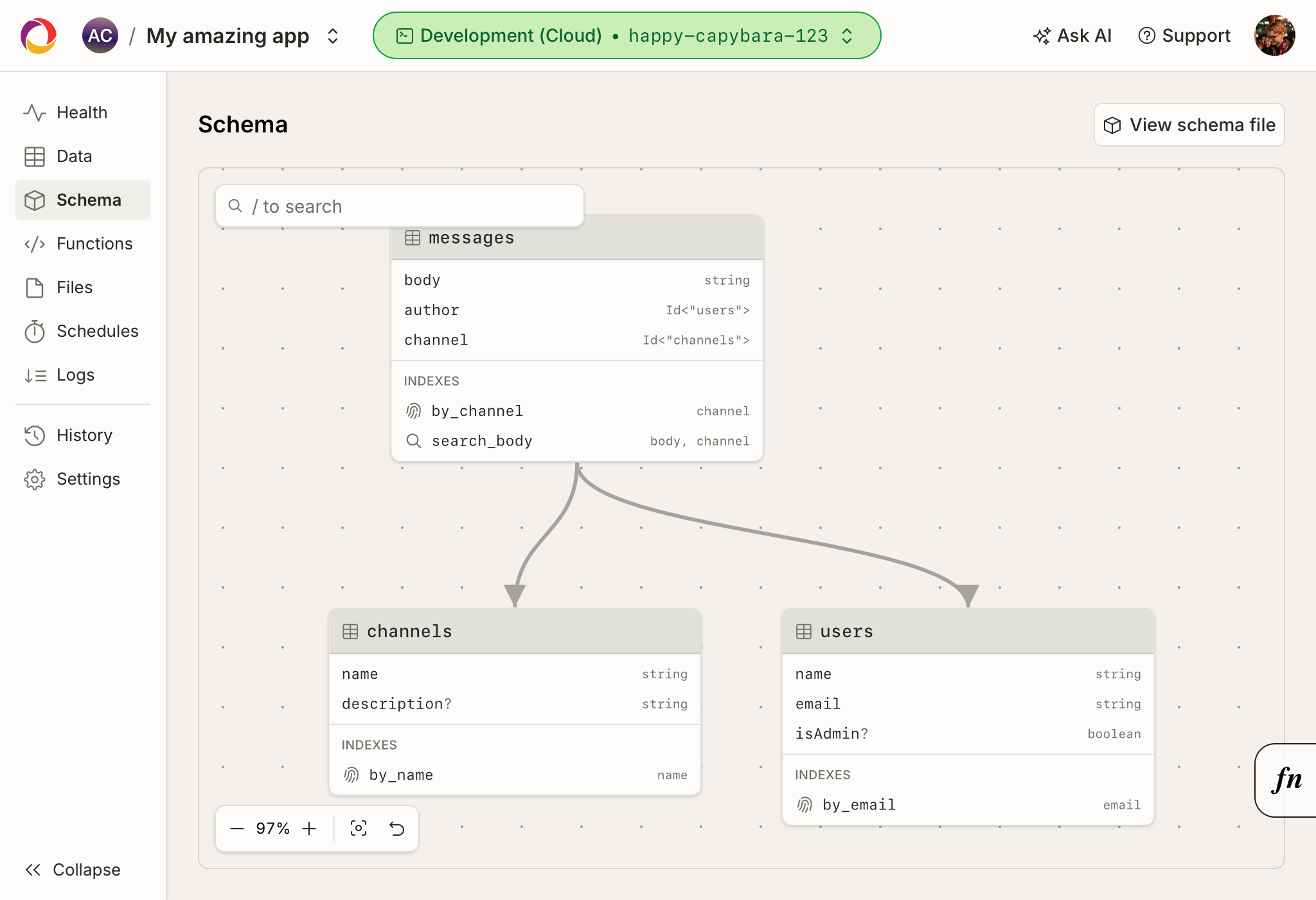This screenshot has height=900, width=1316.
Task: Click the Convex logo icon
Action: (x=39, y=35)
